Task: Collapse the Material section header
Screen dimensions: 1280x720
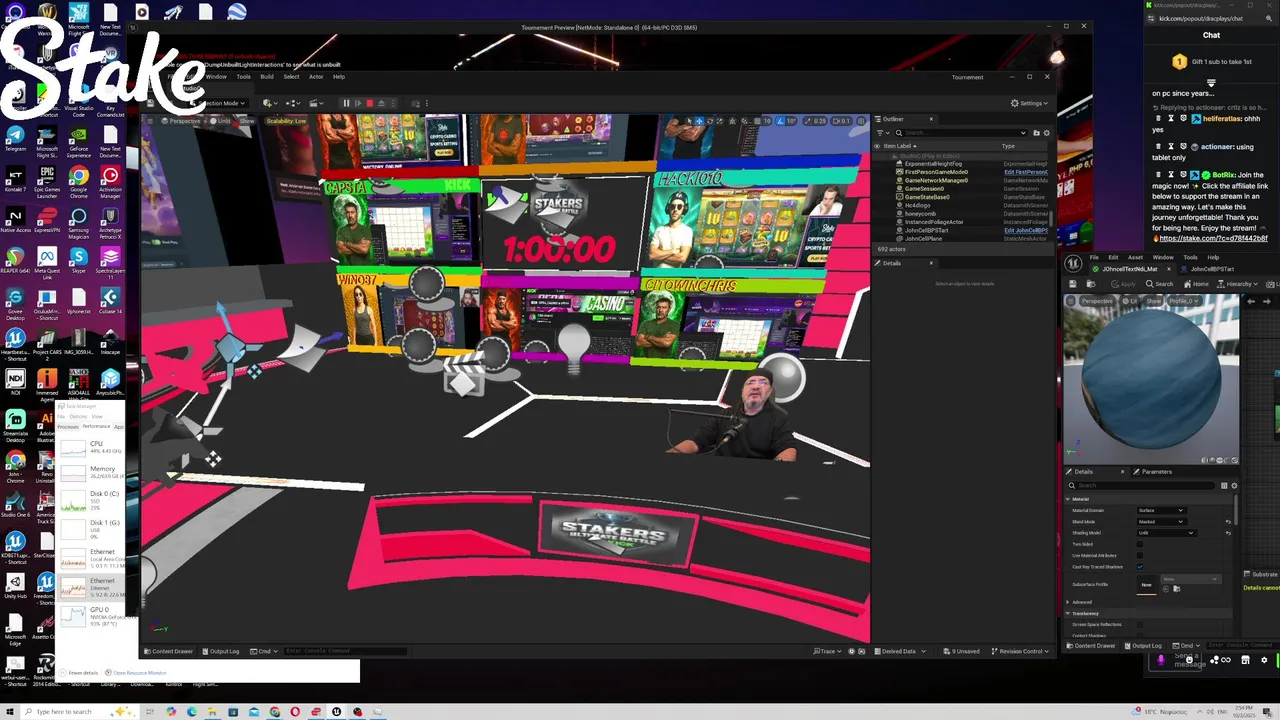Action: 1067,499
